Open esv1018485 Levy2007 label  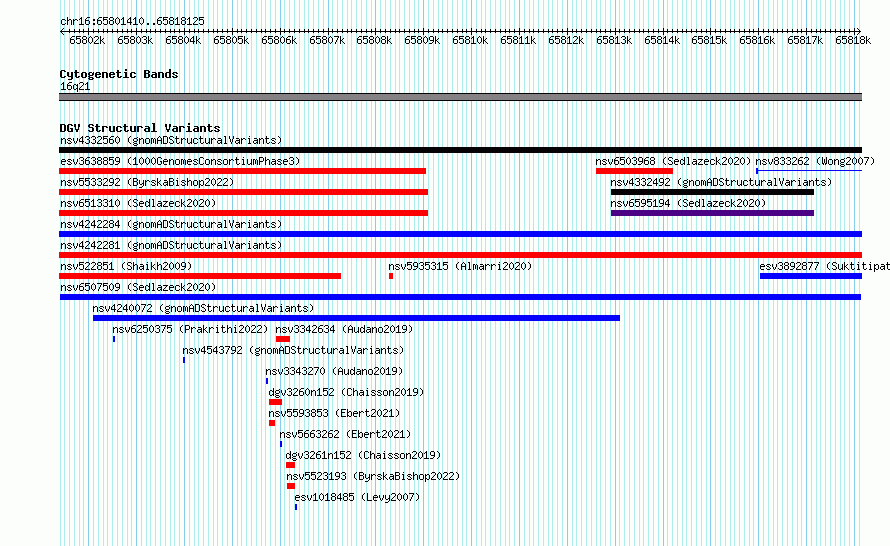357,497
